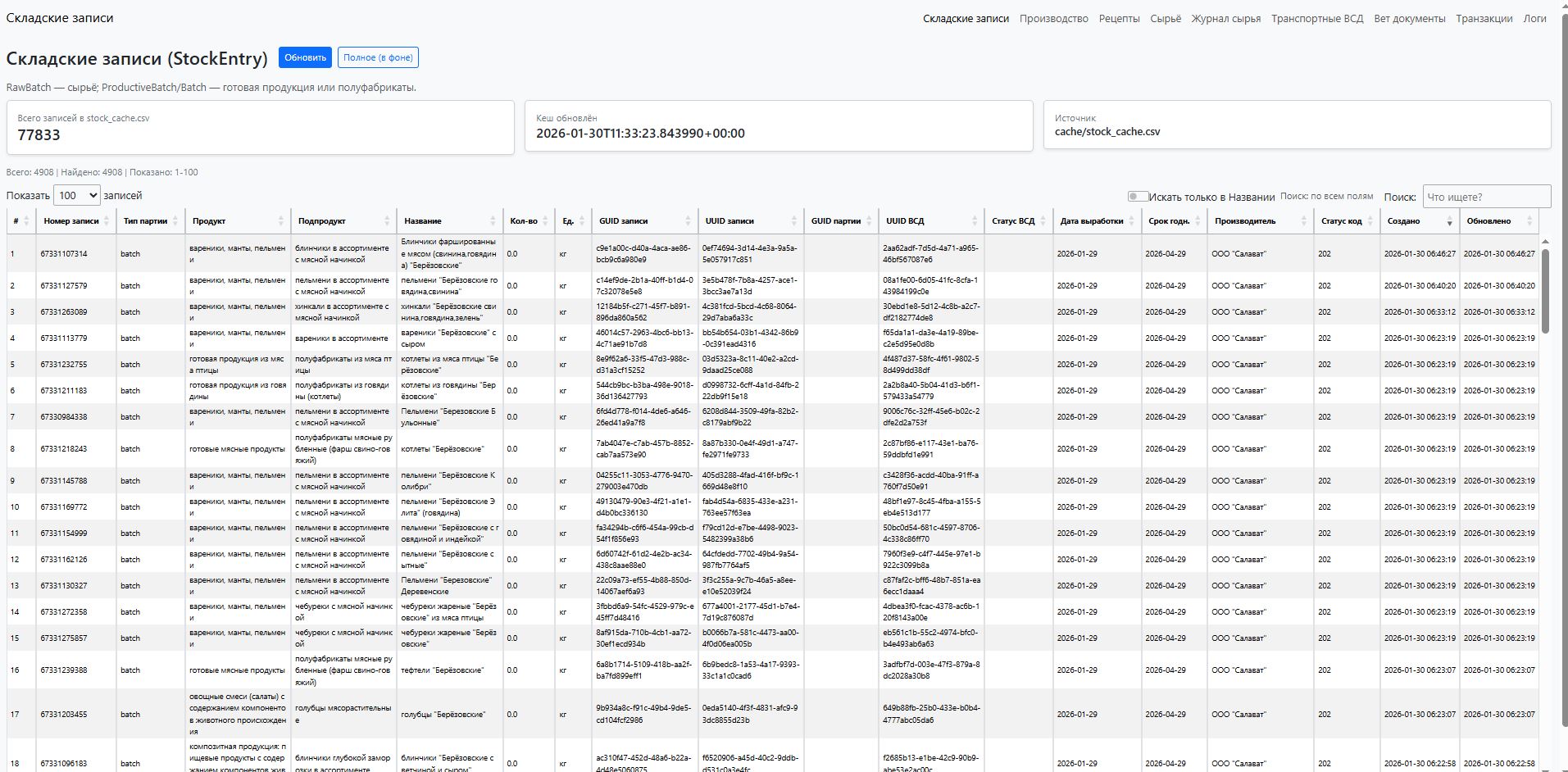The width and height of the screenshot is (1568, 772).
Task: Click the Обновить button
Action: click(305, 57)
